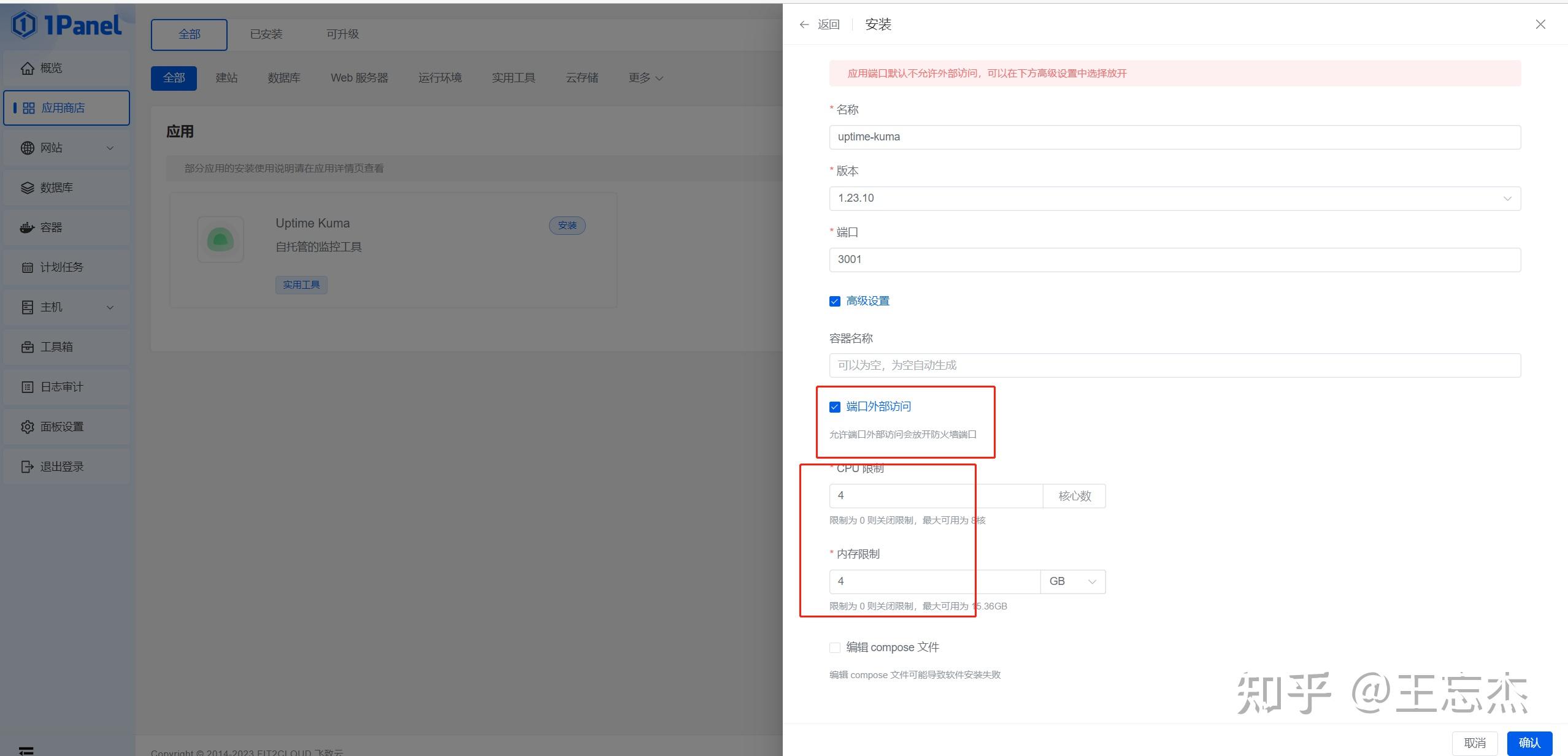The width and height of the screenshot is (1568, 756).
Task: Select the 应用商店 app store icon
Action: (28, 107)
